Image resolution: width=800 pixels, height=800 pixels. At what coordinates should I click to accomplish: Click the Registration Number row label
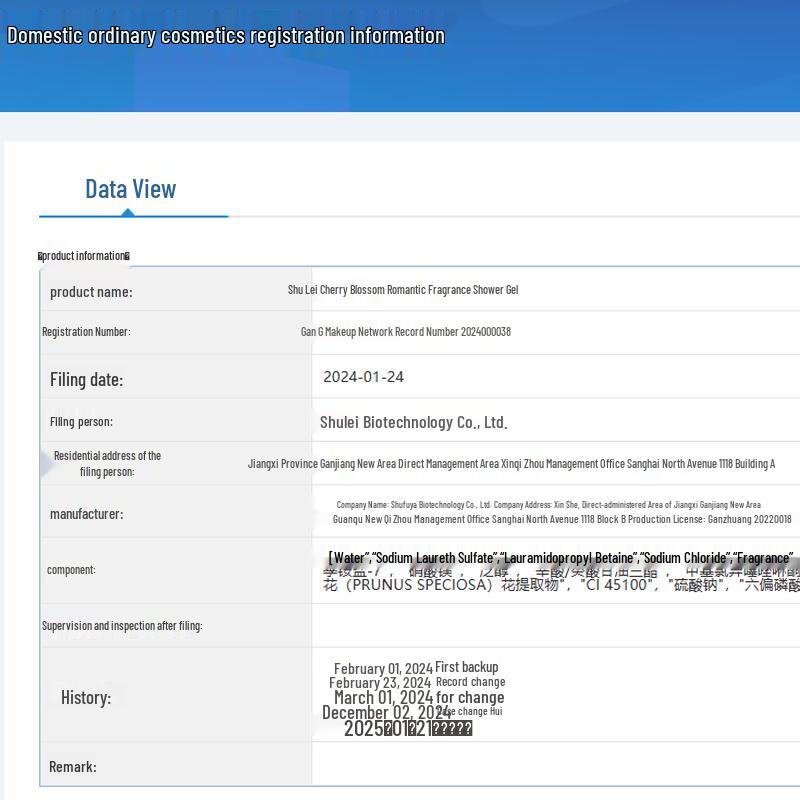tap(86, 332)
